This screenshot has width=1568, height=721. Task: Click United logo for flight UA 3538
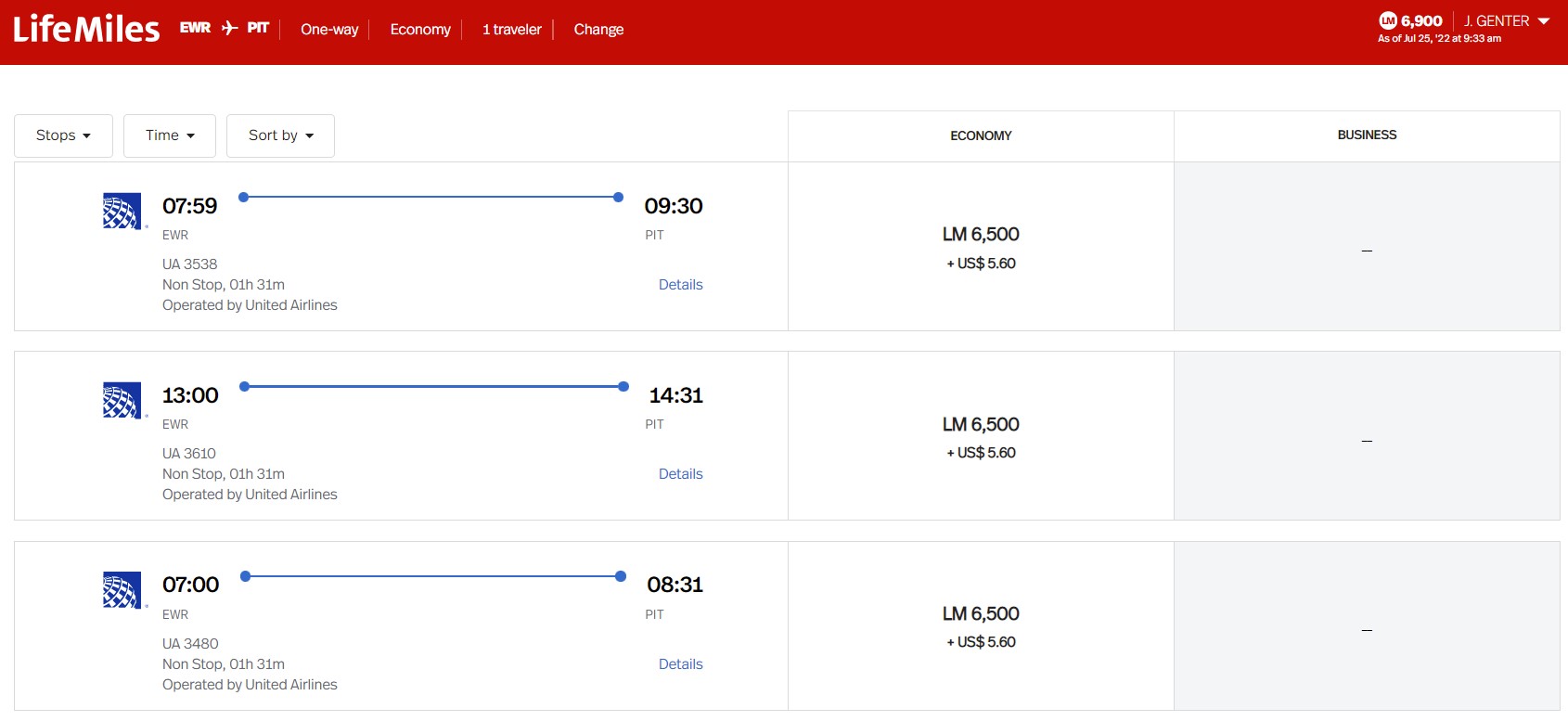tap(122, 211)
